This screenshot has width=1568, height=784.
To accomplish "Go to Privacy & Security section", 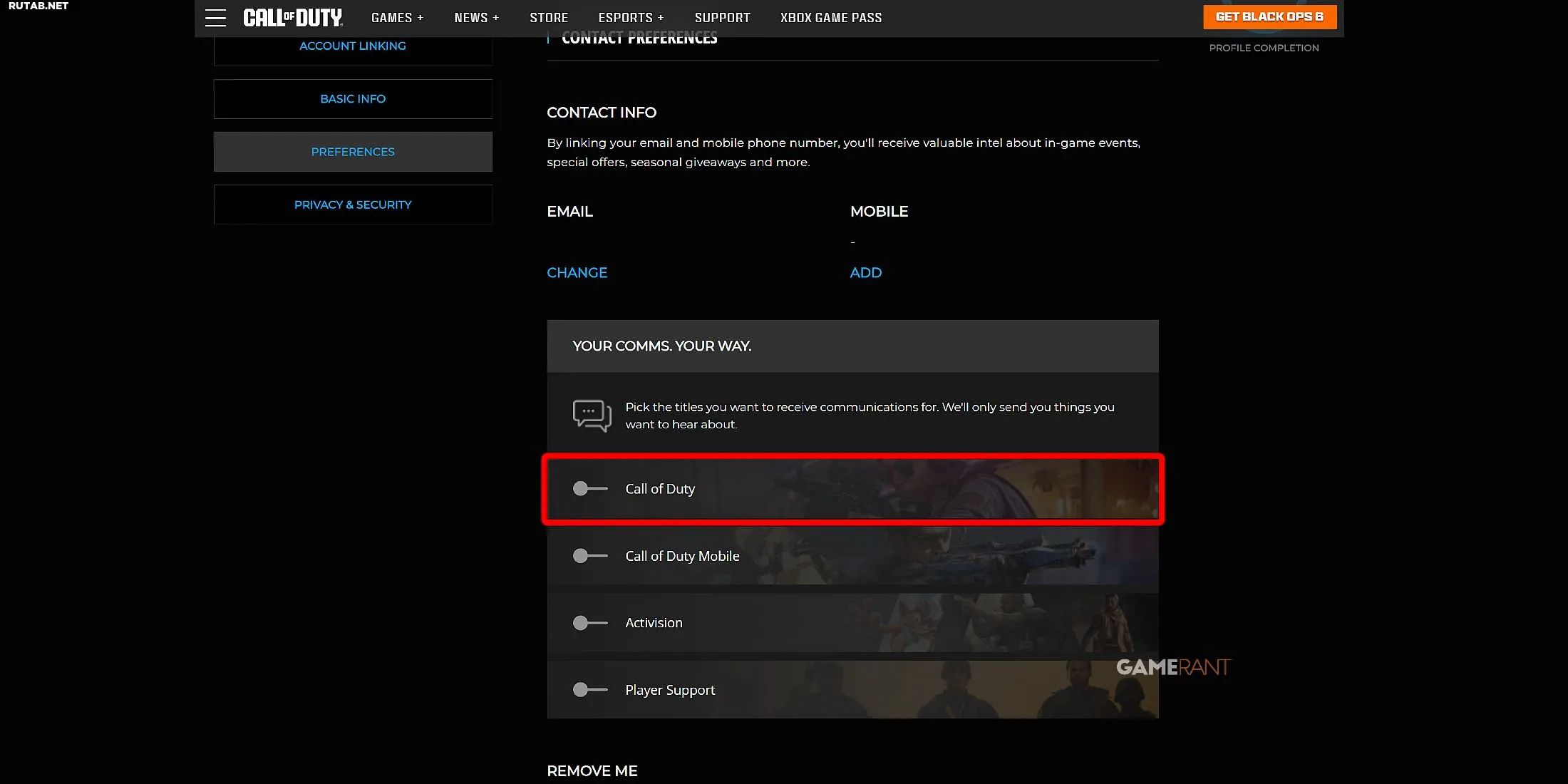I will coord(353,205).
